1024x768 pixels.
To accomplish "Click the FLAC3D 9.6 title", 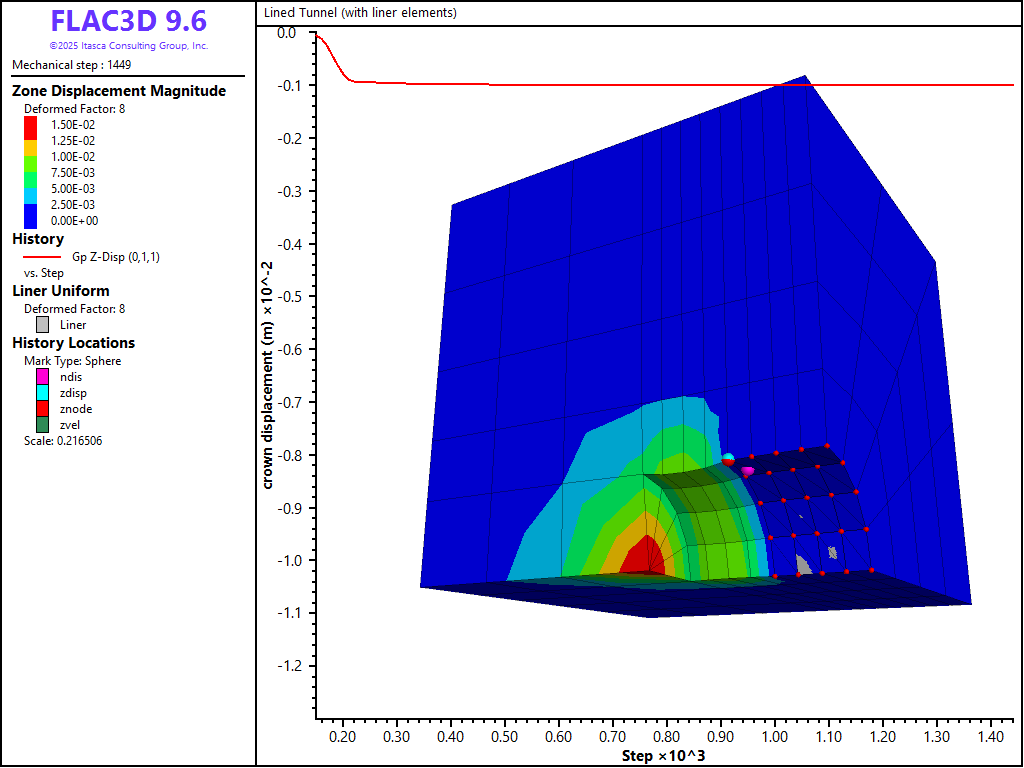I will pos(128,22).
